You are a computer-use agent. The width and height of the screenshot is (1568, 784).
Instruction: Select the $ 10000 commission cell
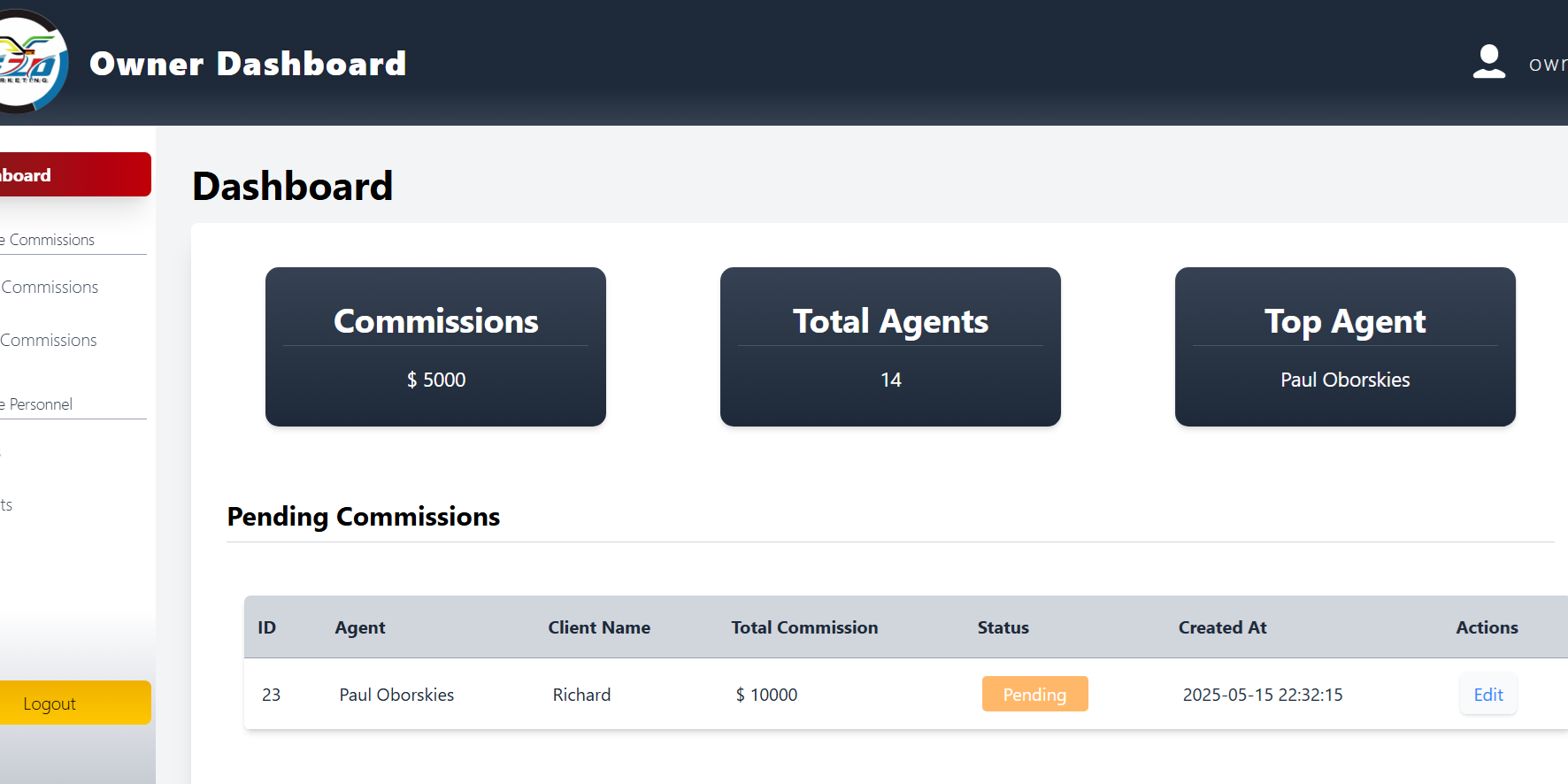[766, 695]
